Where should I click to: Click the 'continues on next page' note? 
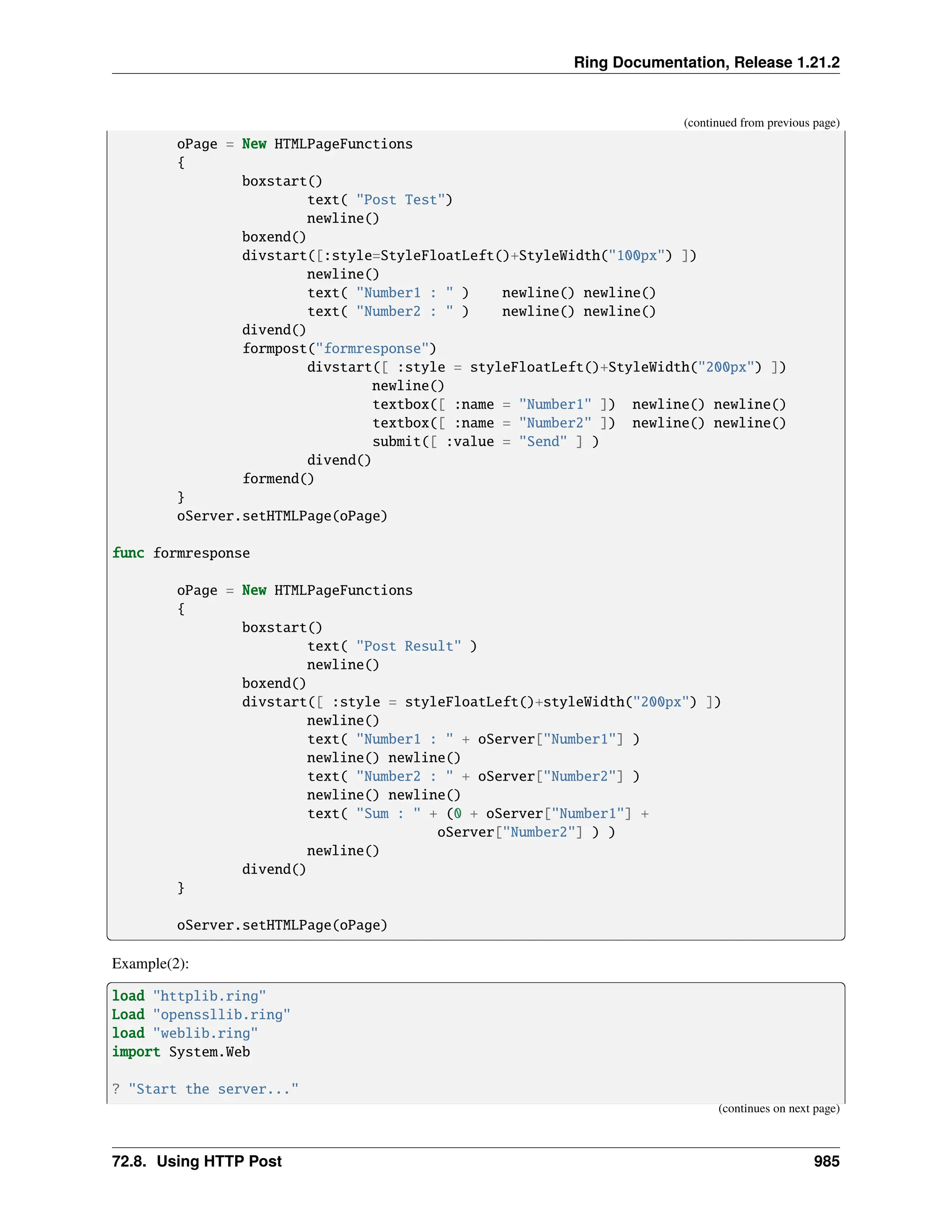(778, 1108)
